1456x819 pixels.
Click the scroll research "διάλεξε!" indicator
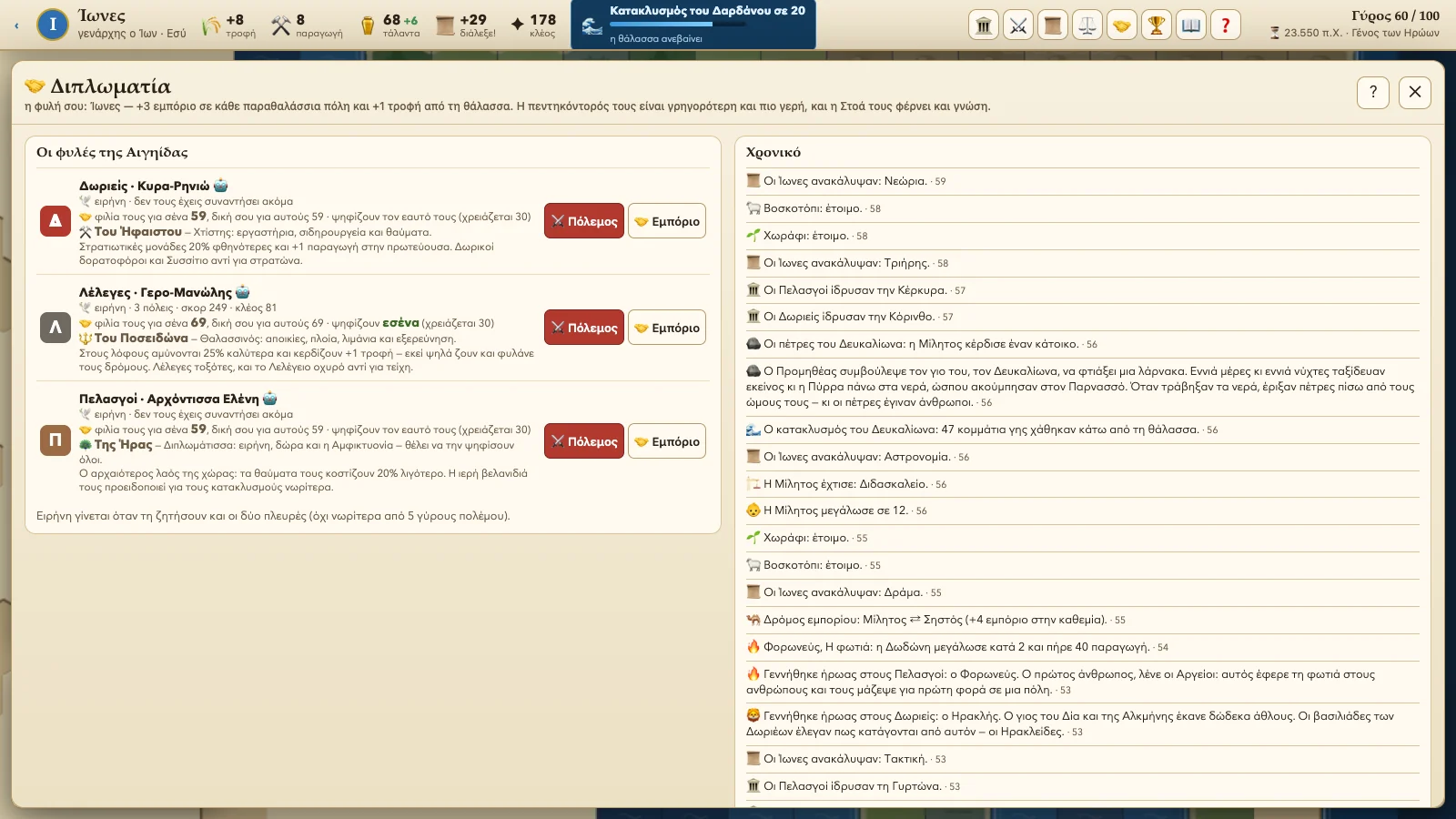[x=466, y=25]
